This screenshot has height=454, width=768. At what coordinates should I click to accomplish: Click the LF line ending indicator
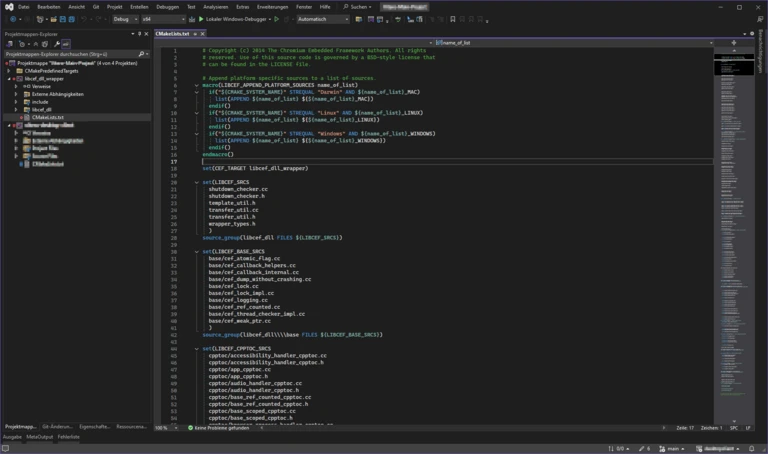[748, 428]
